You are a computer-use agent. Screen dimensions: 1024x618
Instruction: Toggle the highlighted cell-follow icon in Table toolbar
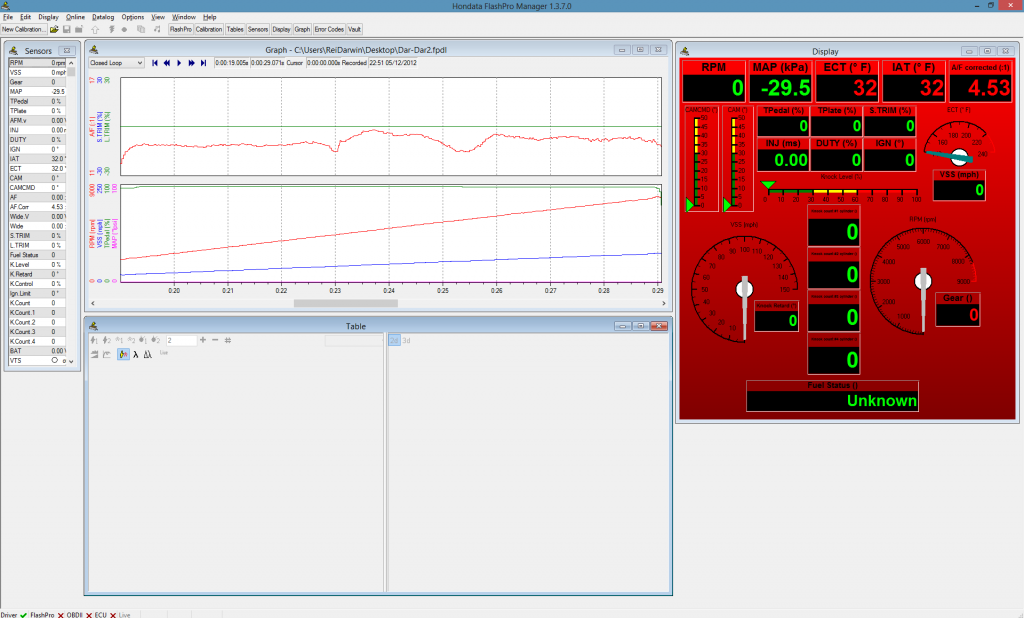[x=123, y=354]
